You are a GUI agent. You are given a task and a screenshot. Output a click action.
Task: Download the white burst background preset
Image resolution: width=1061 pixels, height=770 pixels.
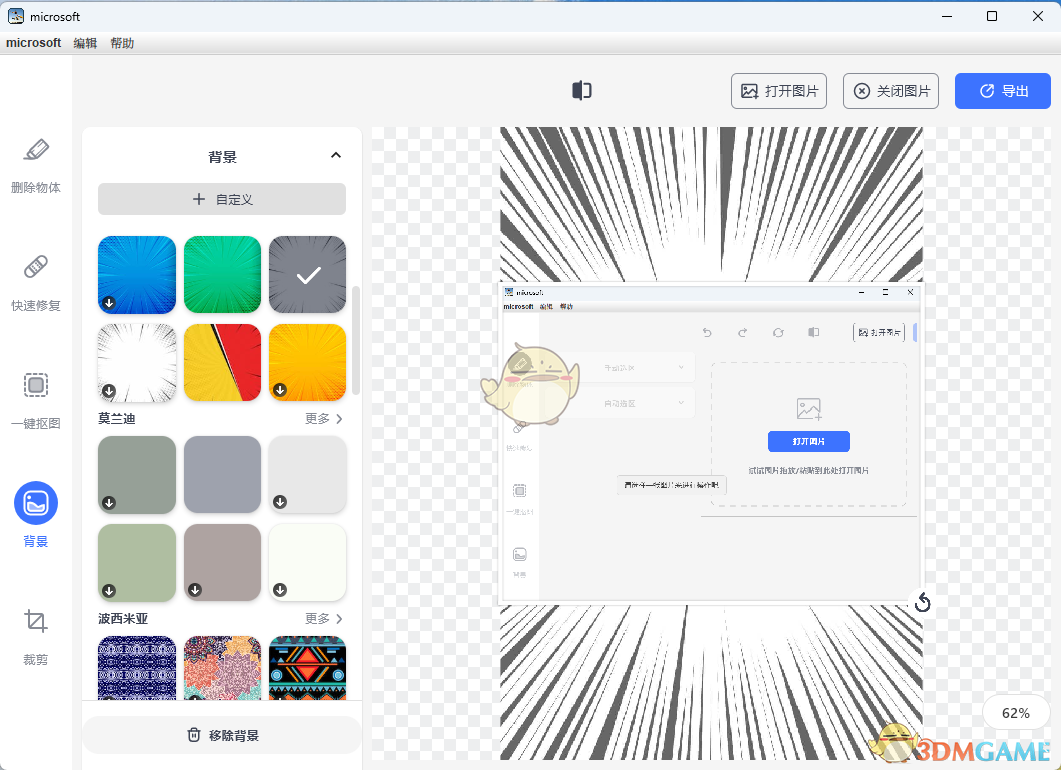click(x=110, y=393)
